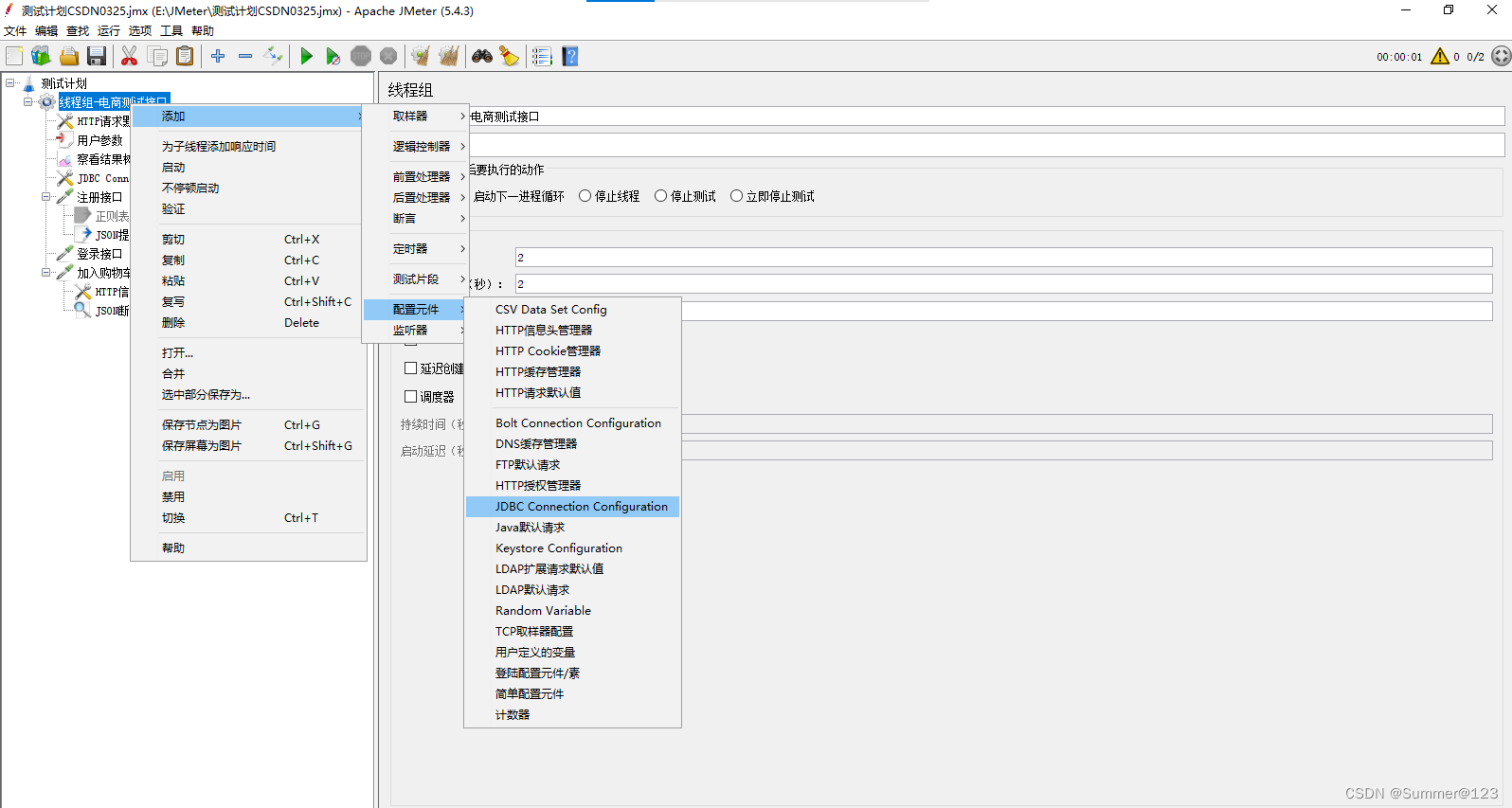The width and height of the screenshot is (1512, 808).
Task: Choose CSV Data Set Config item
Action: coord(572,310)
